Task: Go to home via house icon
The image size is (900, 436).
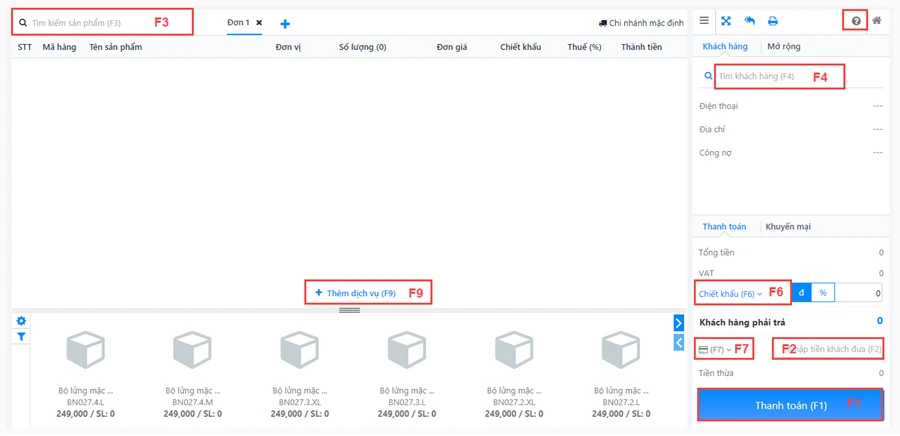Action: (877, 21)
